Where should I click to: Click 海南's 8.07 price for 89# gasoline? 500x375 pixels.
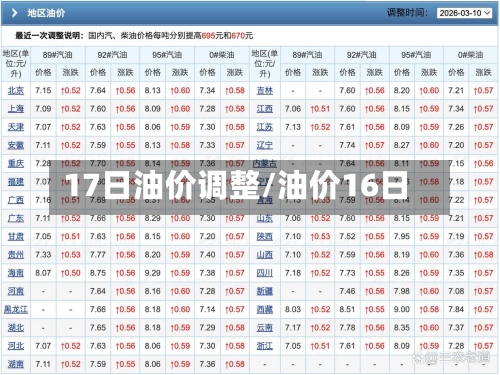tap(43, 273)
